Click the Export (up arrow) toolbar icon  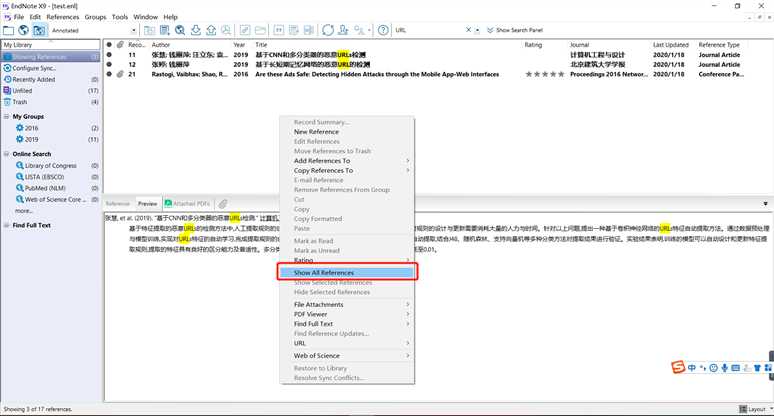[x=211, y=31]
